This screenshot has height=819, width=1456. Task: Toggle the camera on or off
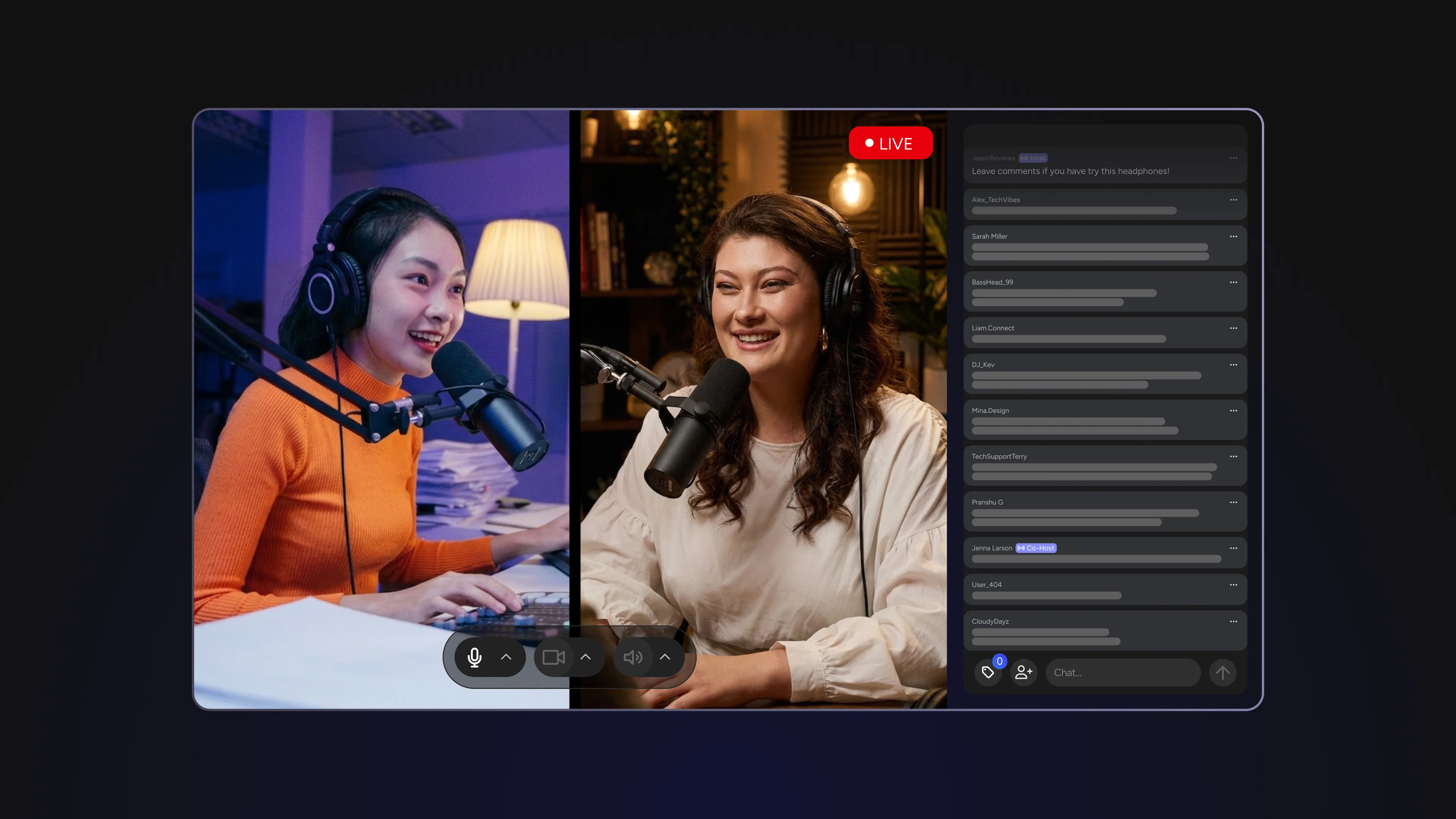(x=553, y=657)
